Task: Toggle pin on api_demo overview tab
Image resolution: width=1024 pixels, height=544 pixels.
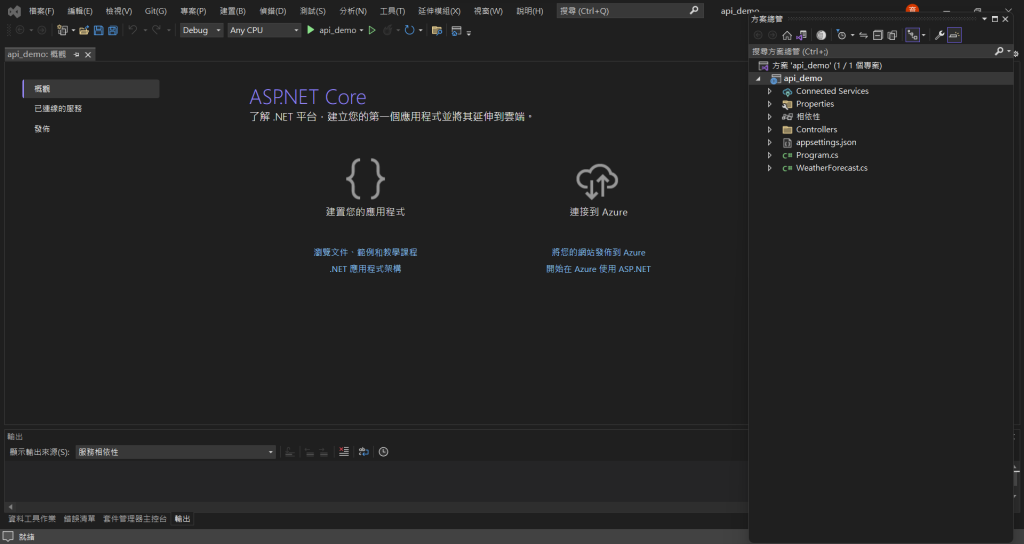Action: 76,55
